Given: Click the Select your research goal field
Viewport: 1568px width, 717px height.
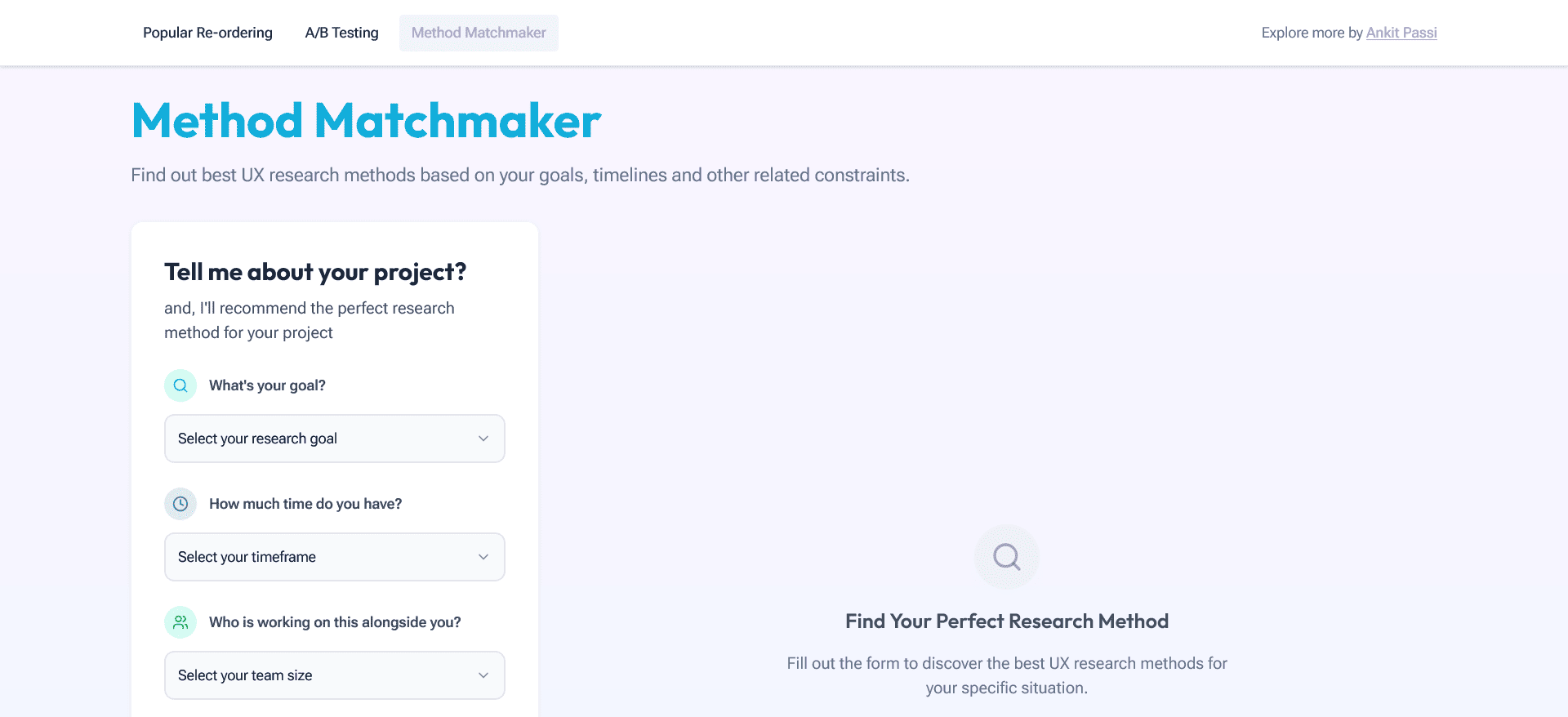Looking at the screenshot, I should 257,439.
